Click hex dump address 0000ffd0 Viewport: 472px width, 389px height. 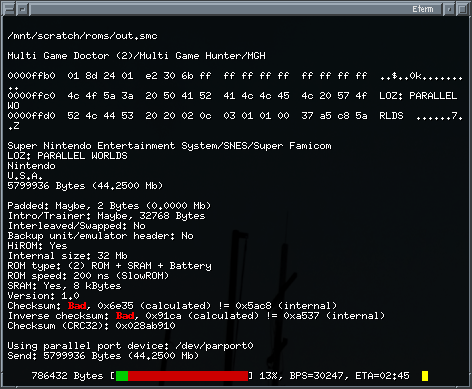pos(31,116)
